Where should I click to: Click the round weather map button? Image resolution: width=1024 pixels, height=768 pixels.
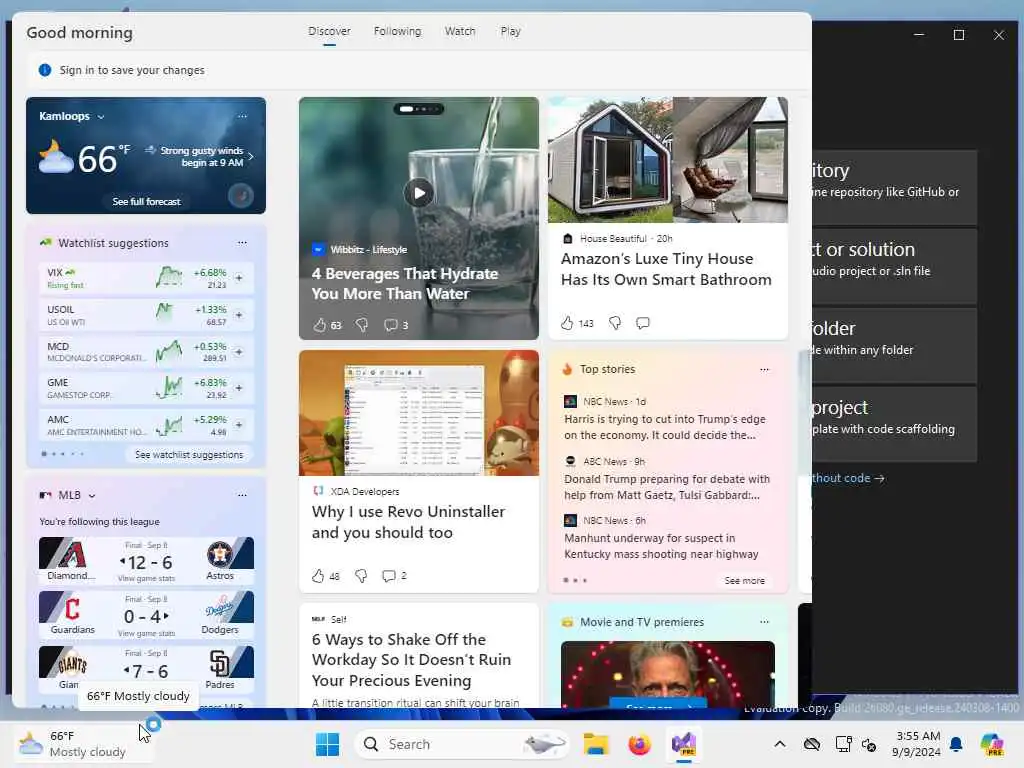(241, 196)
